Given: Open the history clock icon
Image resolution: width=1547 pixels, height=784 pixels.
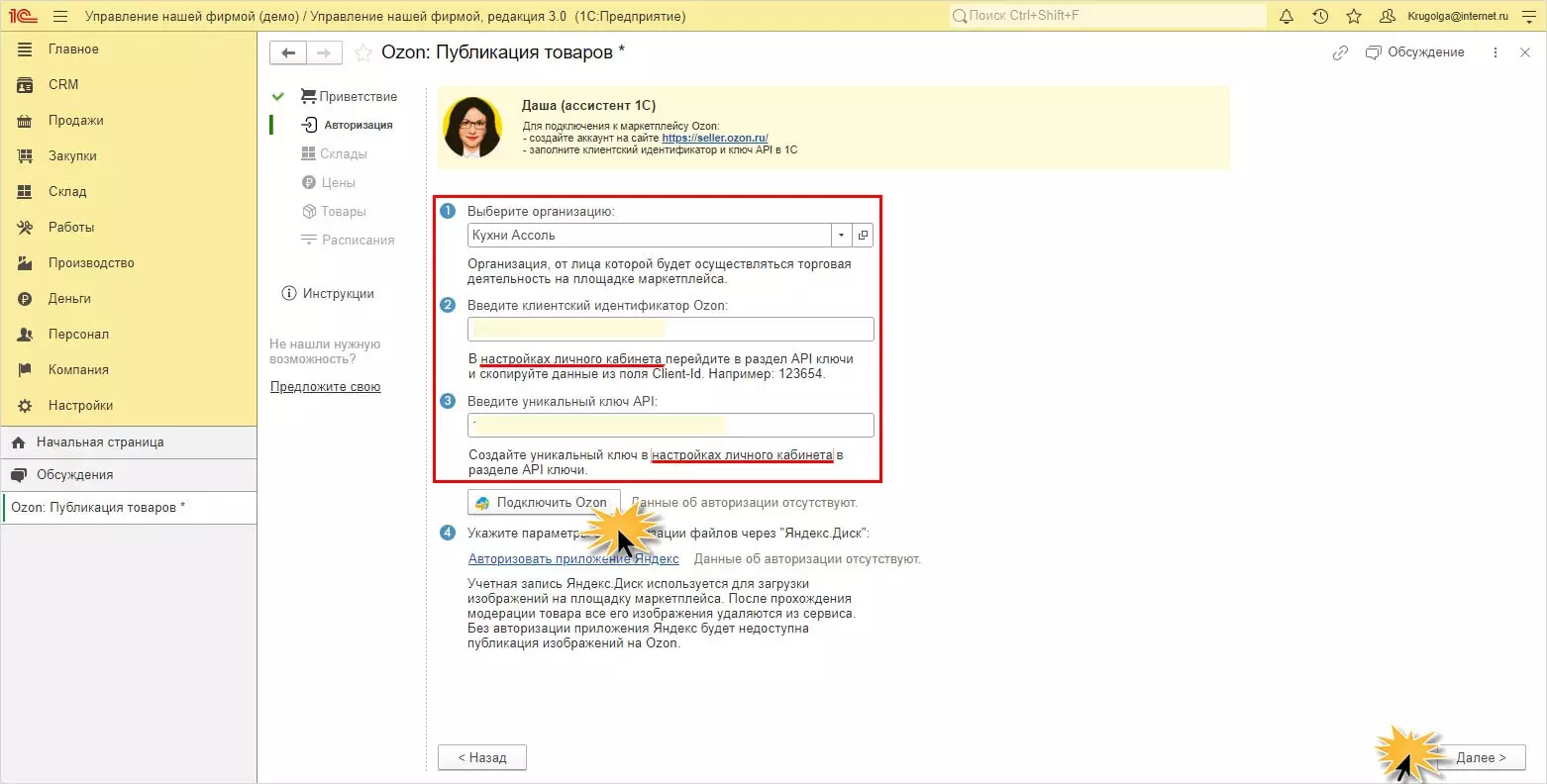Looking at the screenshot, I should click(x=1320, y=16).
